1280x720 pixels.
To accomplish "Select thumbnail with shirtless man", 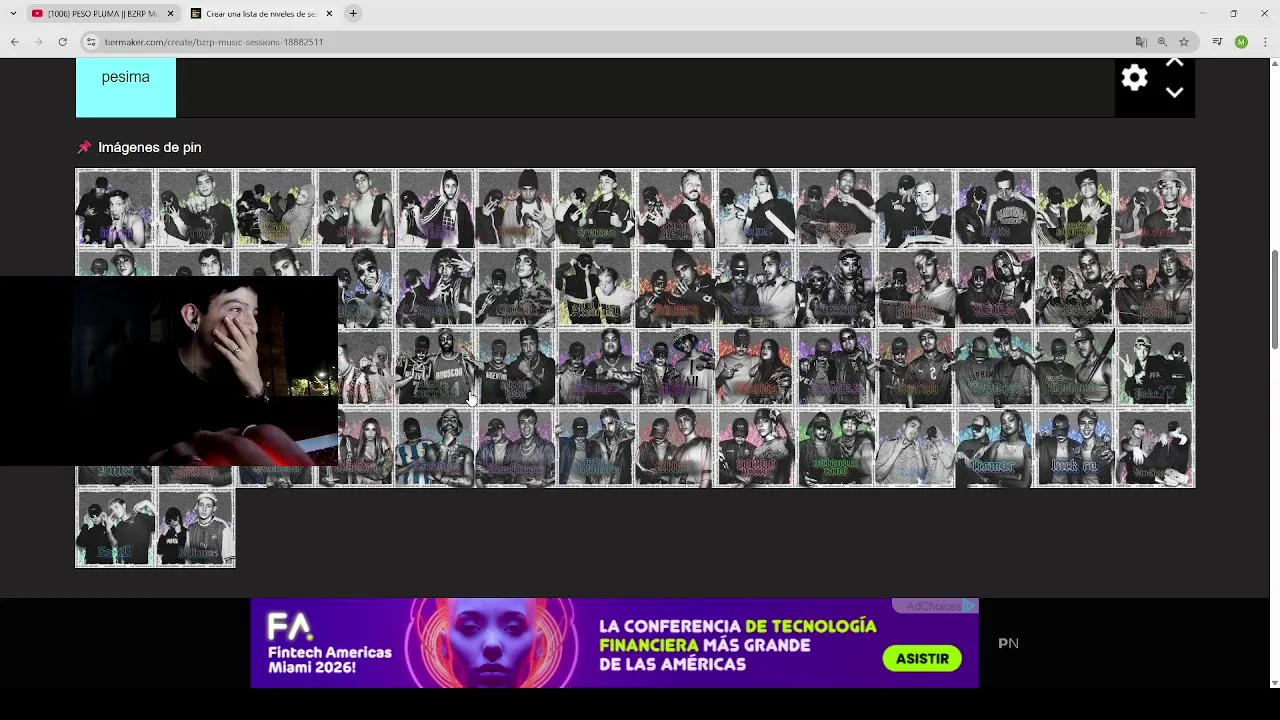I will tap(355, 208).
